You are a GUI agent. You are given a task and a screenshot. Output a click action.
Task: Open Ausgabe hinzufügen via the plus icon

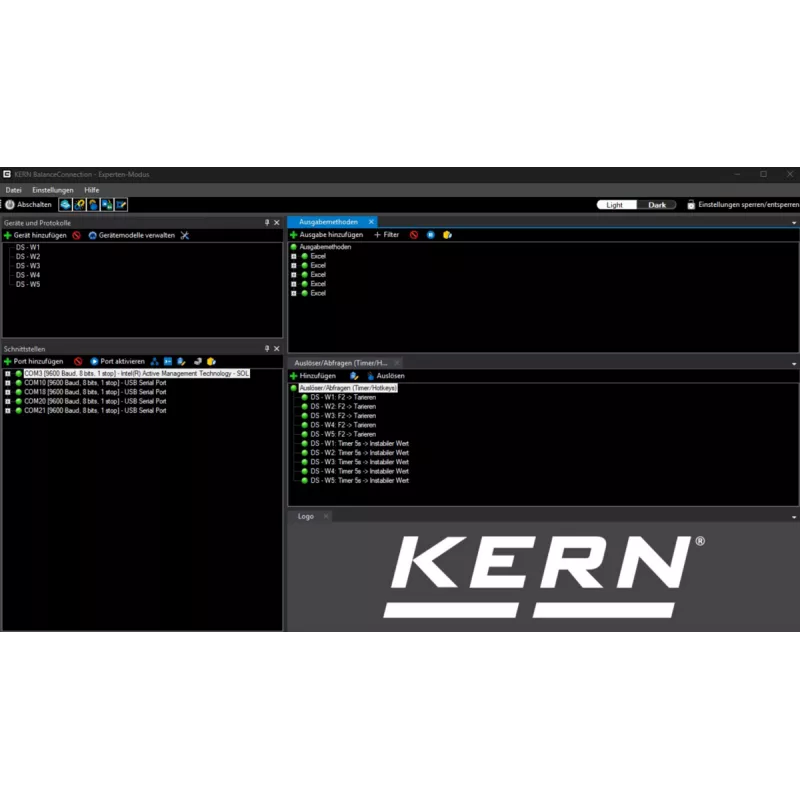point(293,235)
